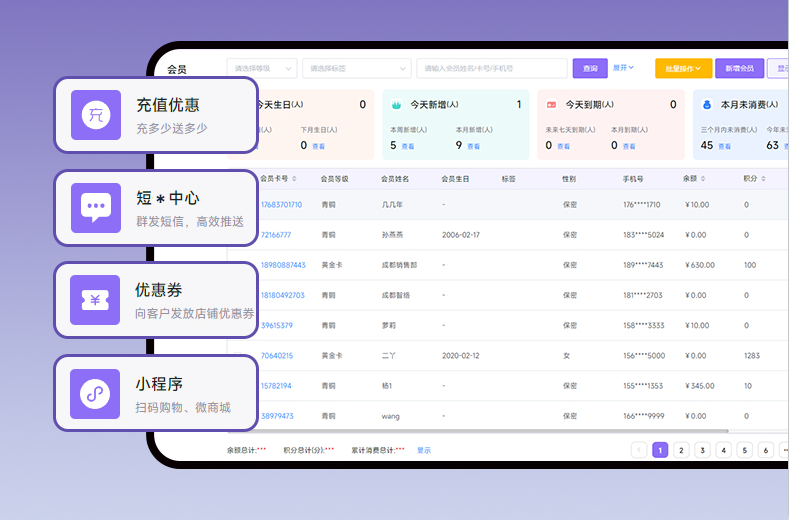The height and width of the screenshot is (520, 789).
Task: Expand more filters with 展开
Action: pos(623,68)
